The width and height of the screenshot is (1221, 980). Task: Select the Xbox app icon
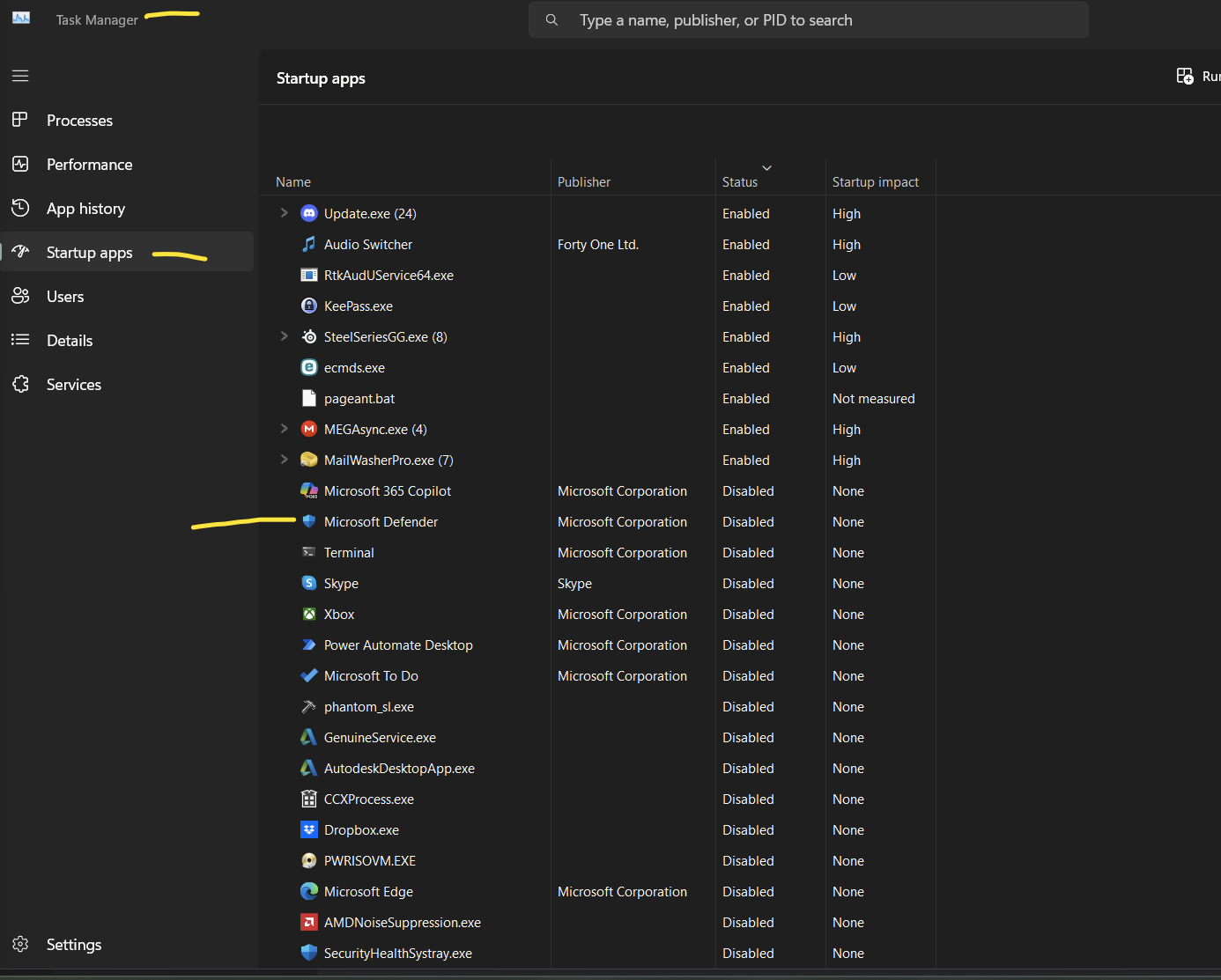coord(309,614)
